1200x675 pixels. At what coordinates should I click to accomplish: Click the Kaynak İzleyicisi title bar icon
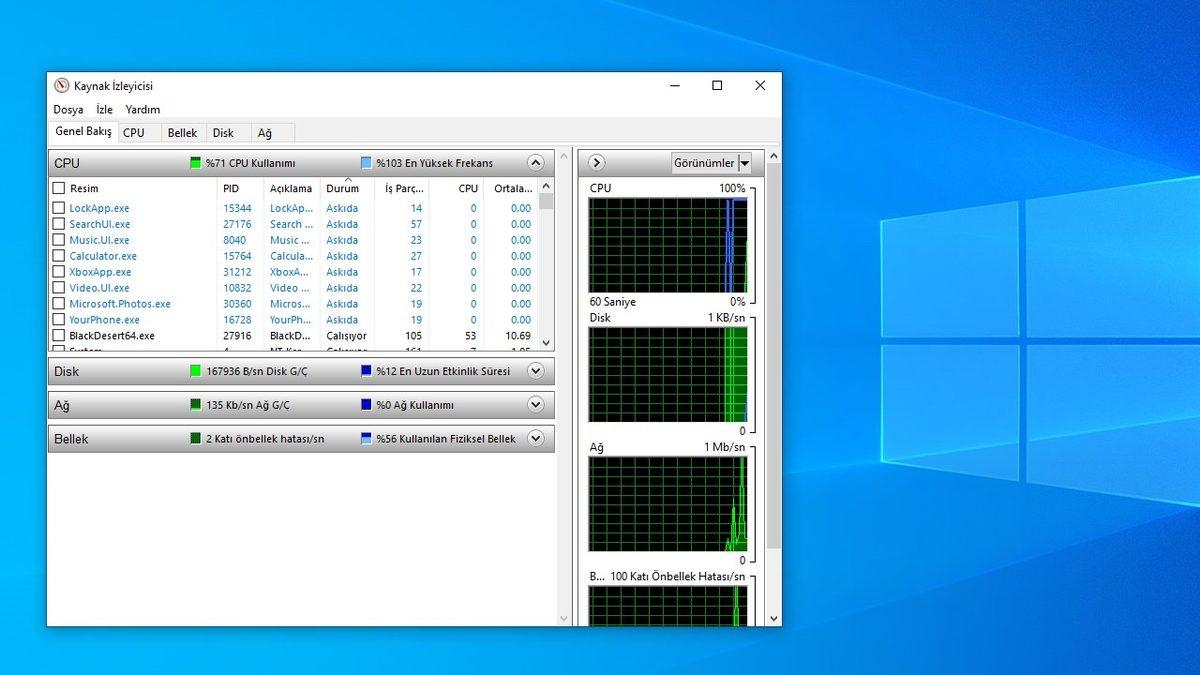tap(63, 86)
